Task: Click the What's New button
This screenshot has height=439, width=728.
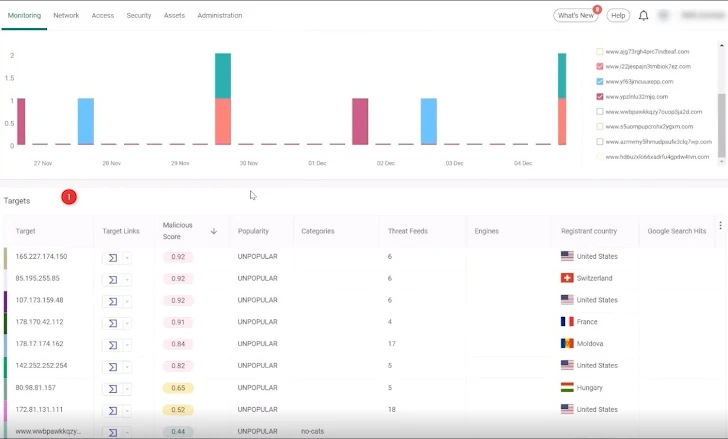Action: (576, 16)
